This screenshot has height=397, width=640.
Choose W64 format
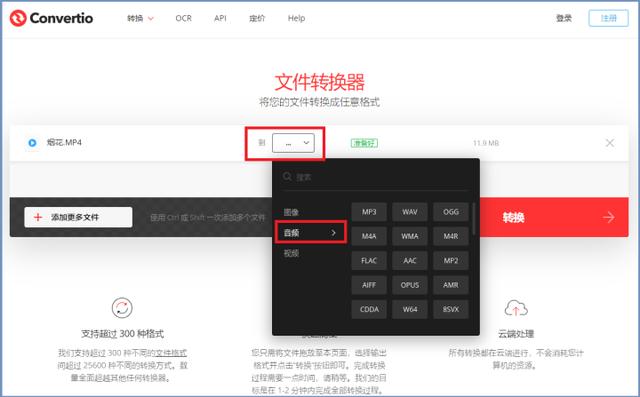click(x=410, y=309)
